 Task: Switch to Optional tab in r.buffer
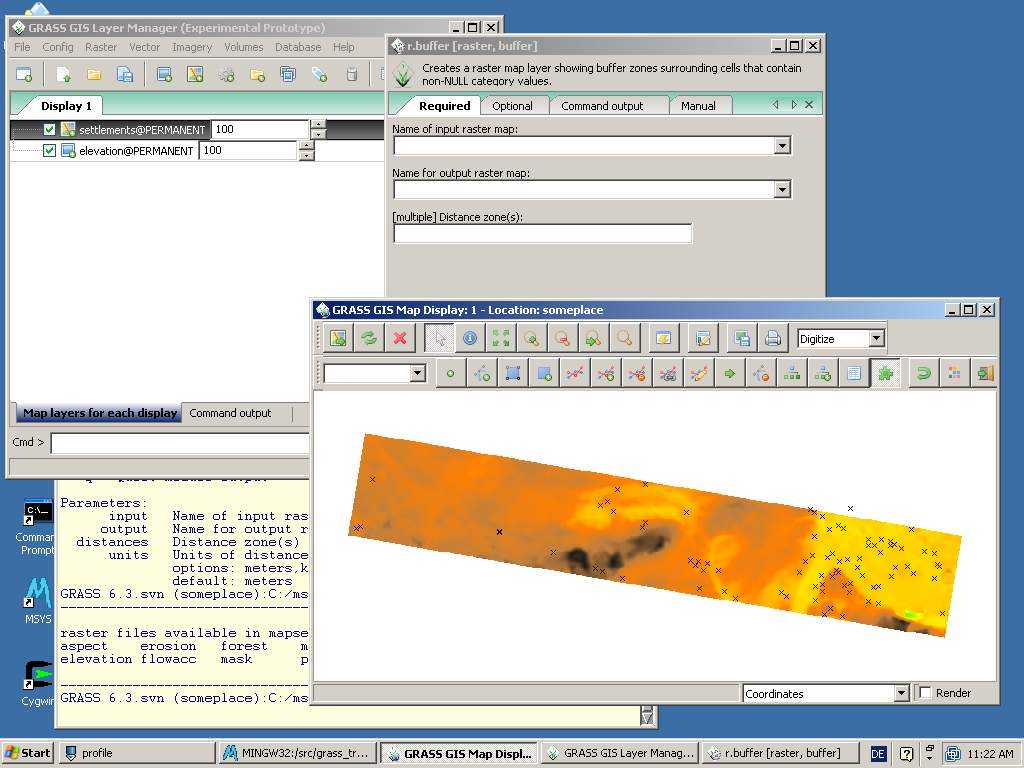click(x=512, y=106)
